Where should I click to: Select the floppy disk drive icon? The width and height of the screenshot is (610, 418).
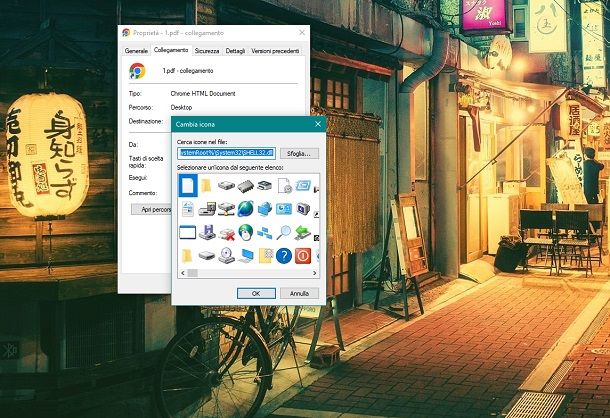tap(207, 232)
